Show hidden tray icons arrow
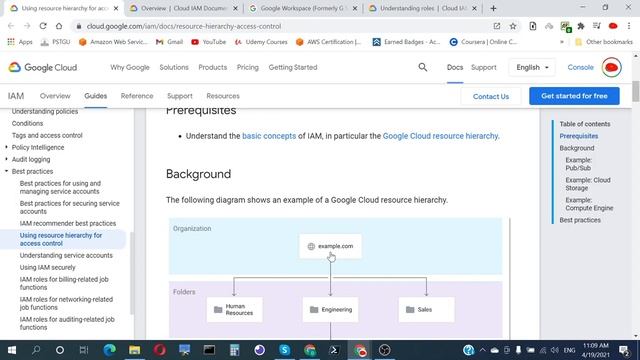The height and width of the screenshot is (360, 640). coord(482,350)
